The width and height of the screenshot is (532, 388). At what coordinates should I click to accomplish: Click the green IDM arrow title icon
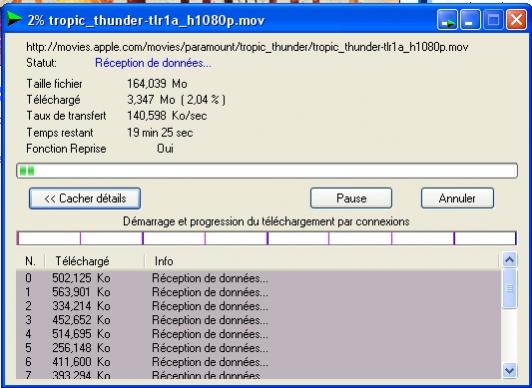click(14, 19)
